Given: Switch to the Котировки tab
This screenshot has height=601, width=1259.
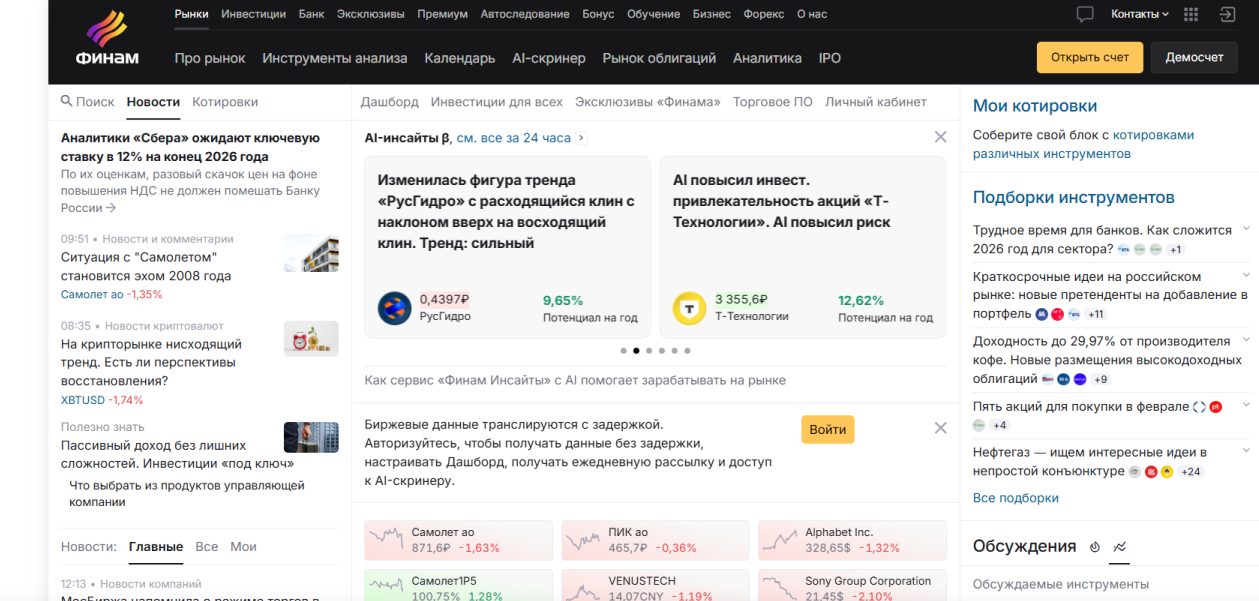Looking at the screenshot, I should pos(225,102).
